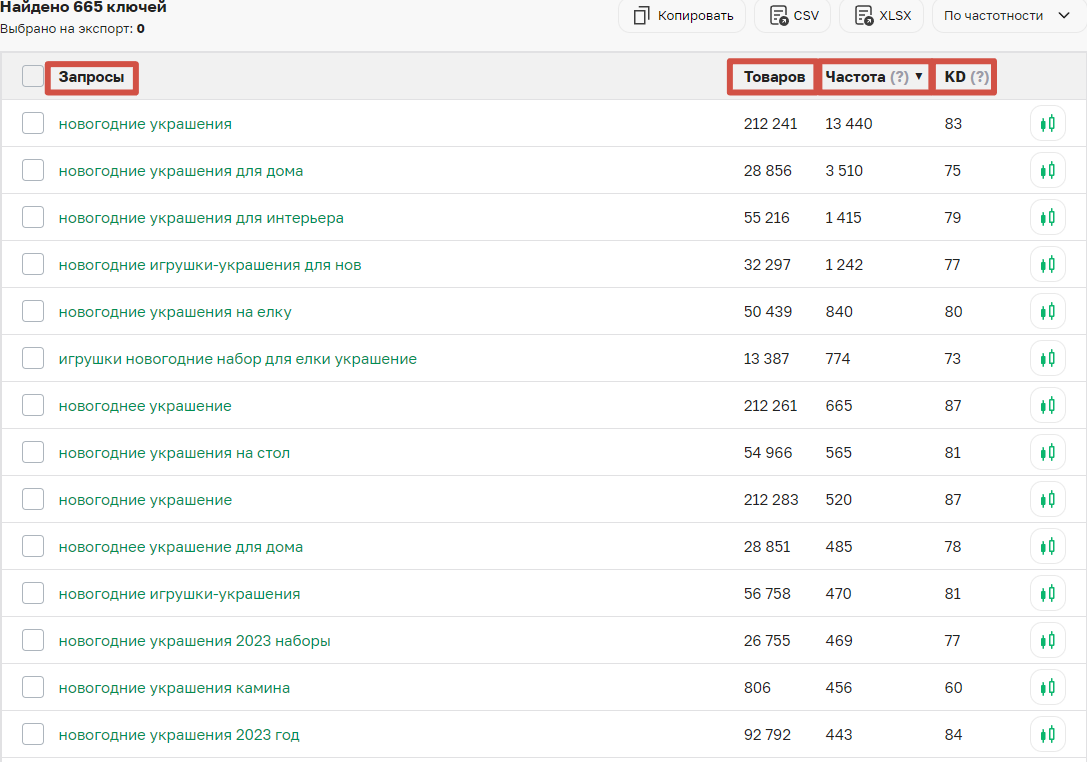Open chart icon for новогодние украшения 2023 год
Screen dimensions: 1087x762
(1047, 735)
